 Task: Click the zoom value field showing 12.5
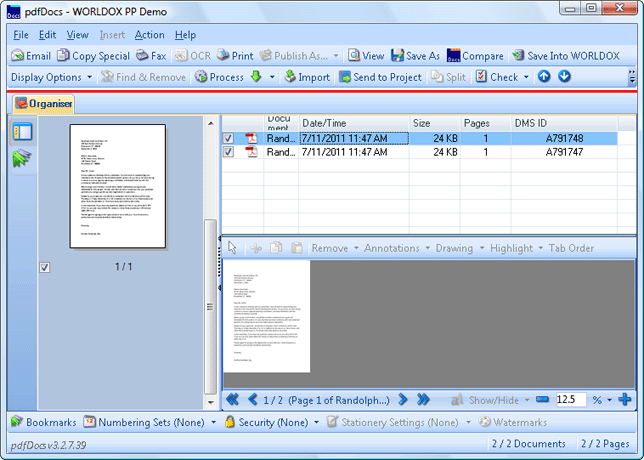(x=570, y=399)
